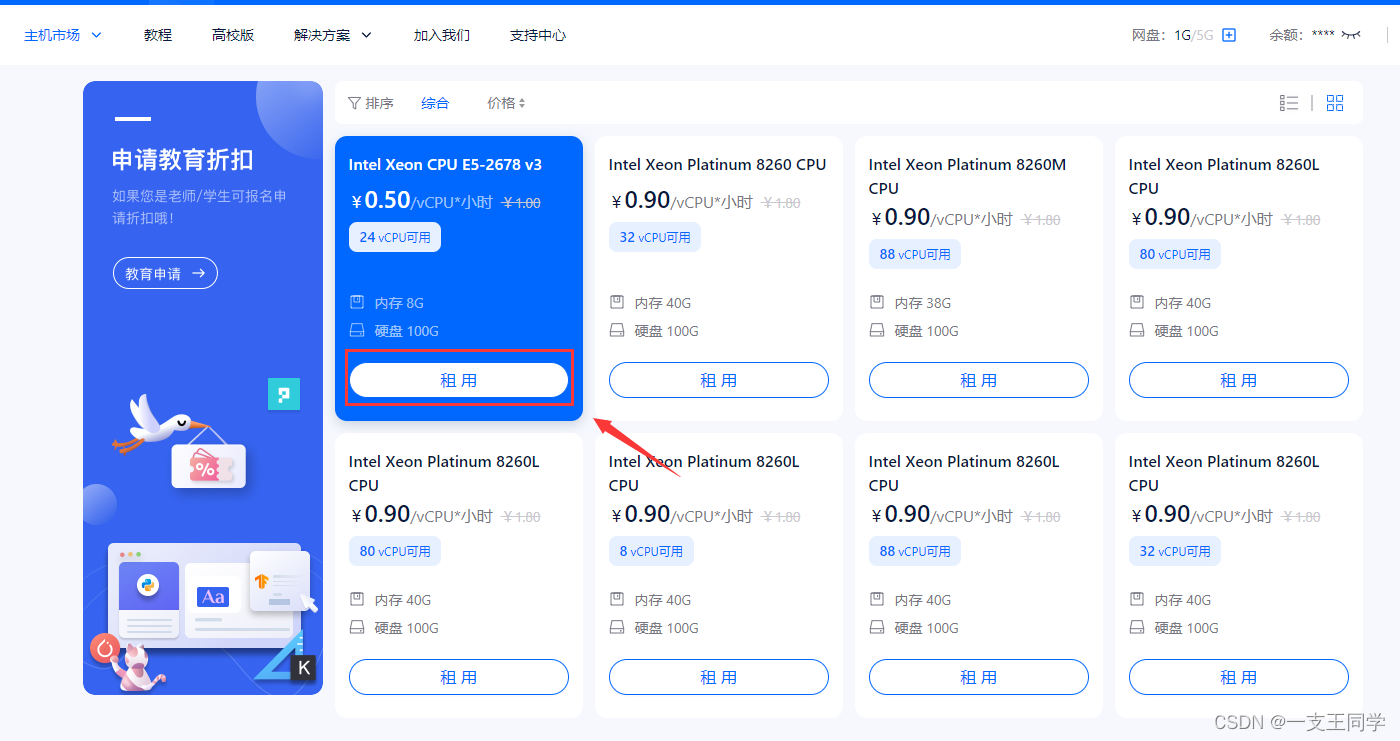Viewport: 1400px width, 741px height.
Task: Switch to grid view icon
Action: click(1335, 103)
